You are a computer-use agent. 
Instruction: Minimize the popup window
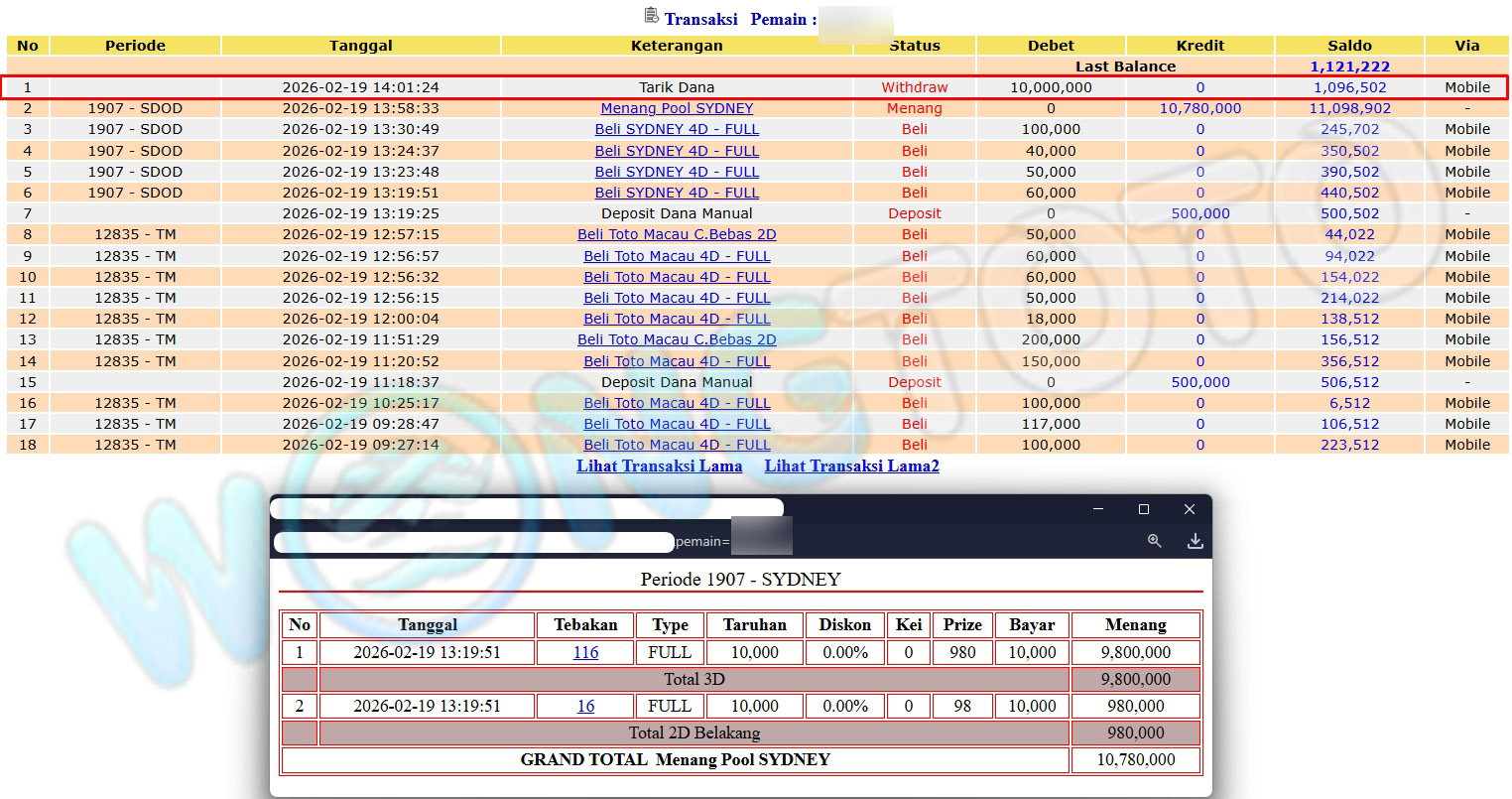1097,509
